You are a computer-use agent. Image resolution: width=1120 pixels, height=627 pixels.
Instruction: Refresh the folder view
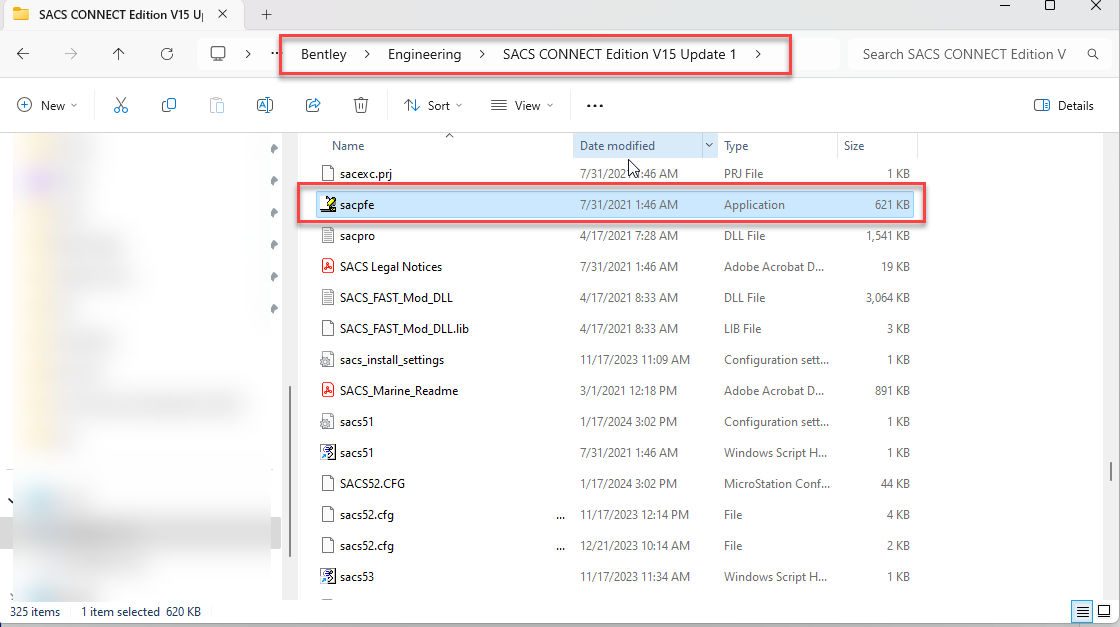coord(166,54)
